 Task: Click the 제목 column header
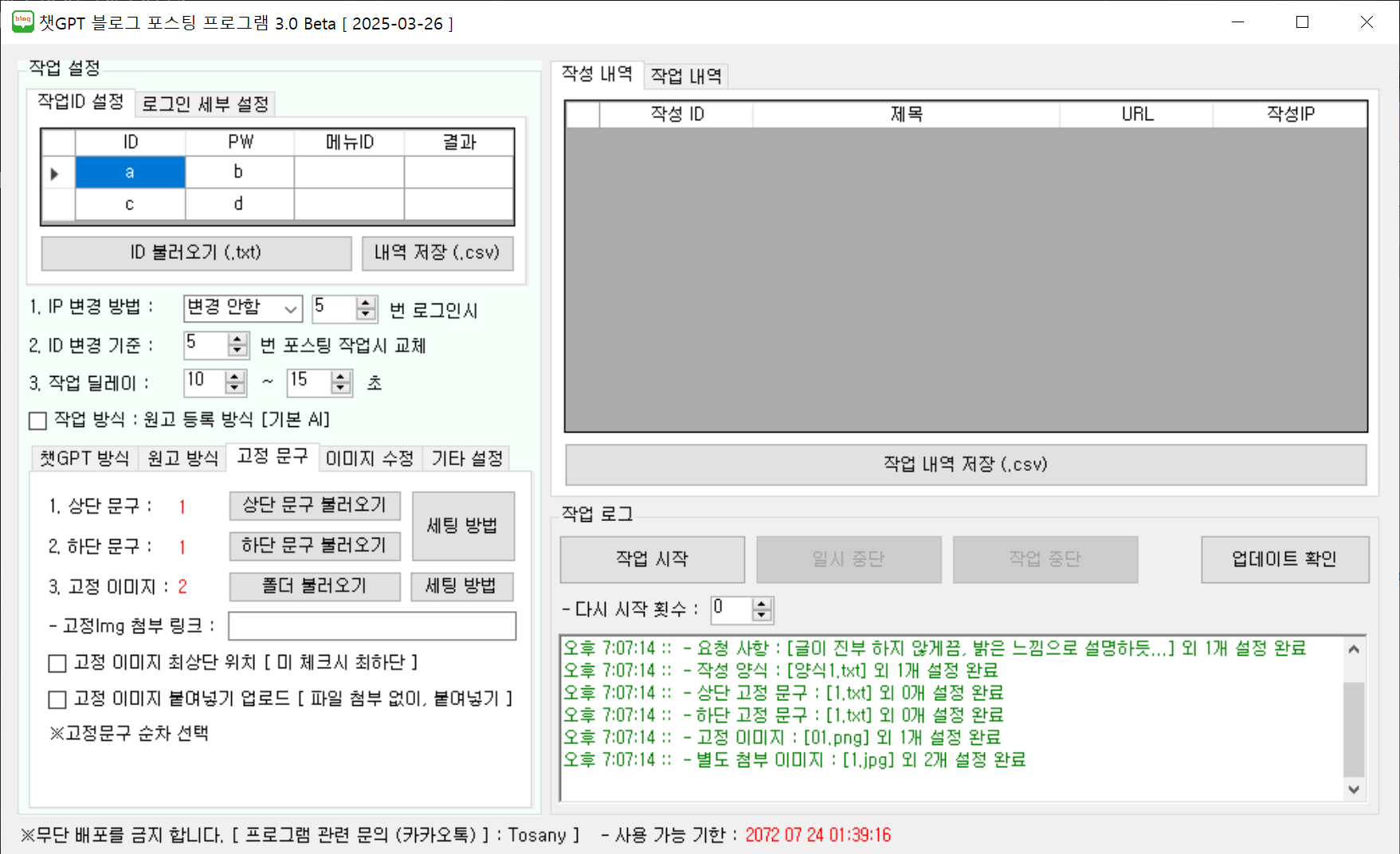(906, 115)
